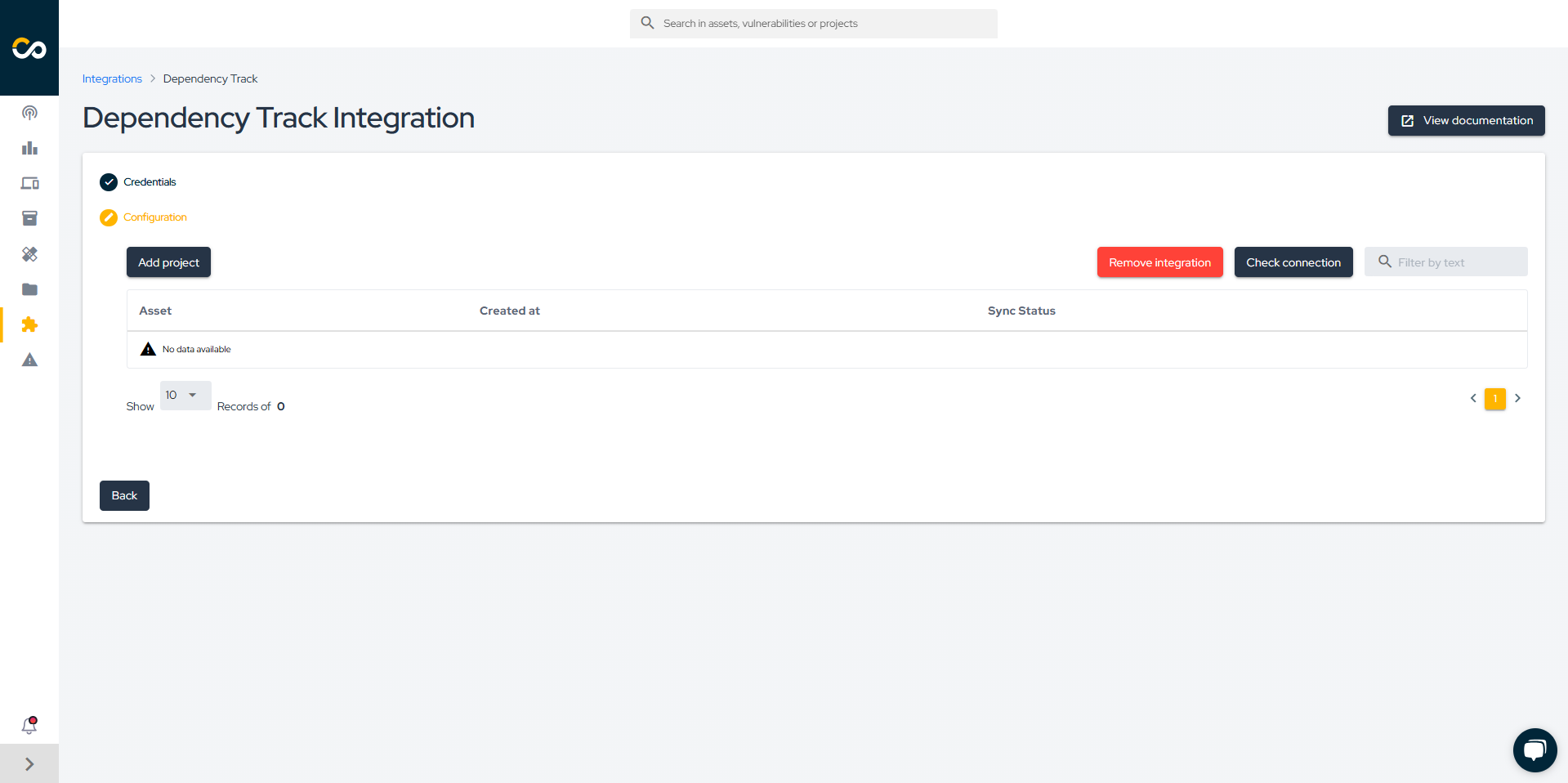
Task: Click Check connection button
Action: [1293, 262]
